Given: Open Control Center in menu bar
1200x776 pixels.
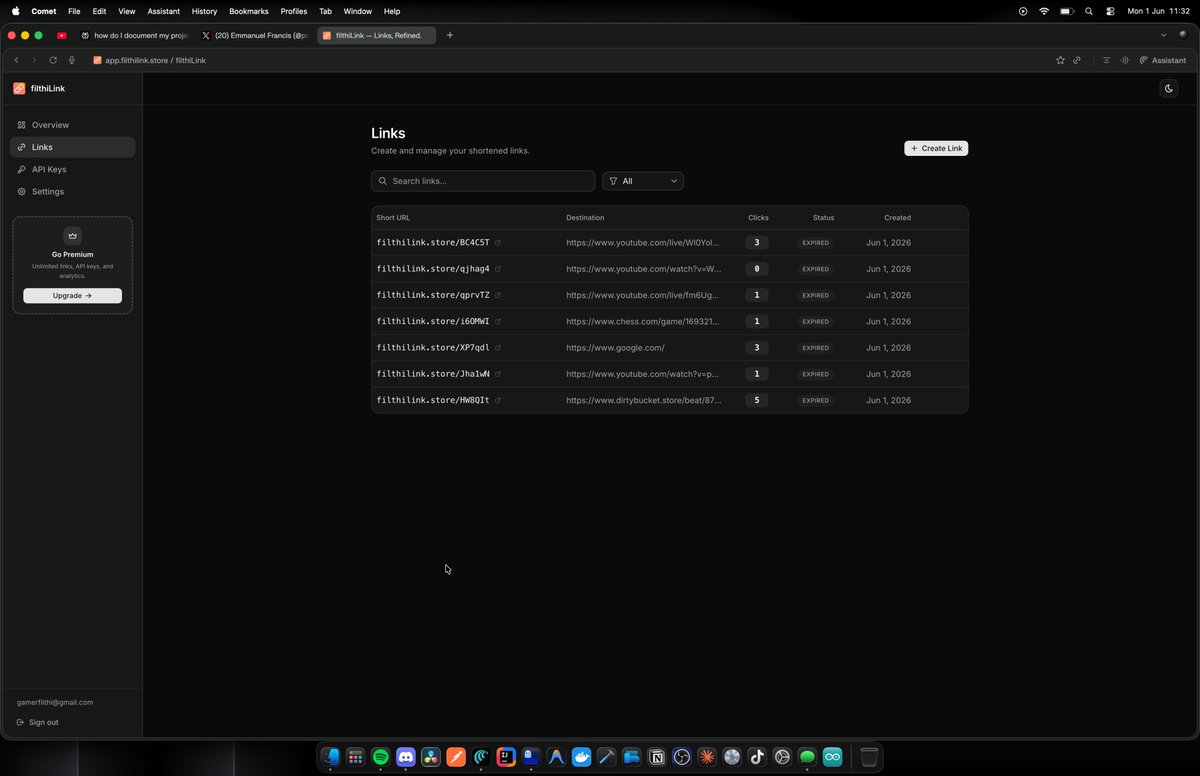Looking at the screenshot, I should pos(1110,11).
